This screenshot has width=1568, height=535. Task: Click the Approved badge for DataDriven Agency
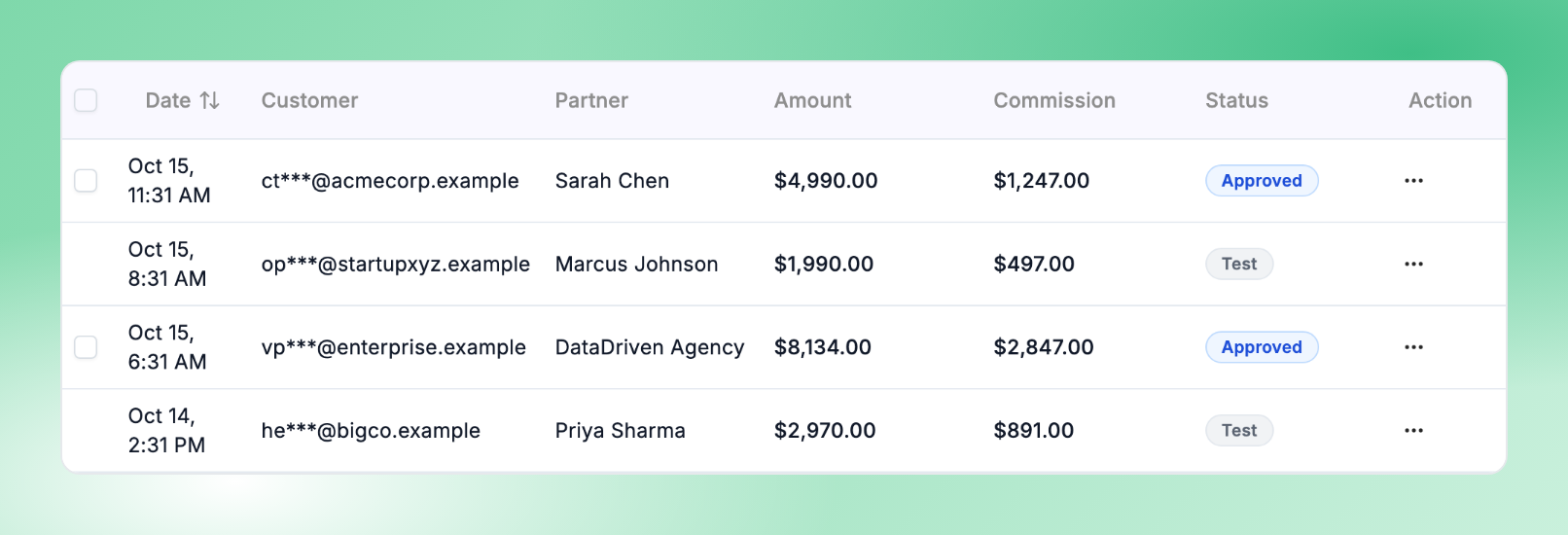[1262, 347]
